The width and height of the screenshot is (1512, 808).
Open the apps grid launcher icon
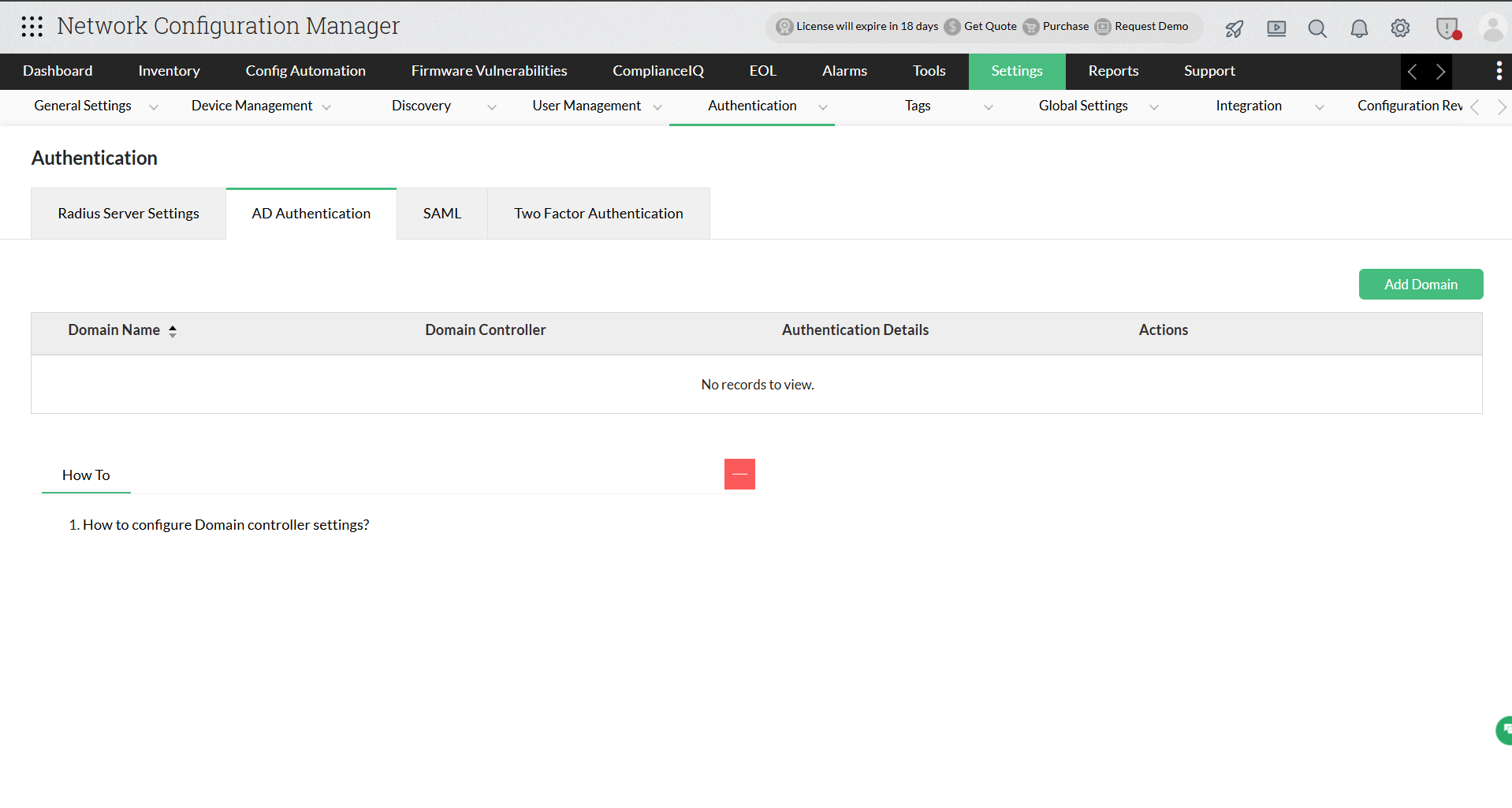coord(32,27)
